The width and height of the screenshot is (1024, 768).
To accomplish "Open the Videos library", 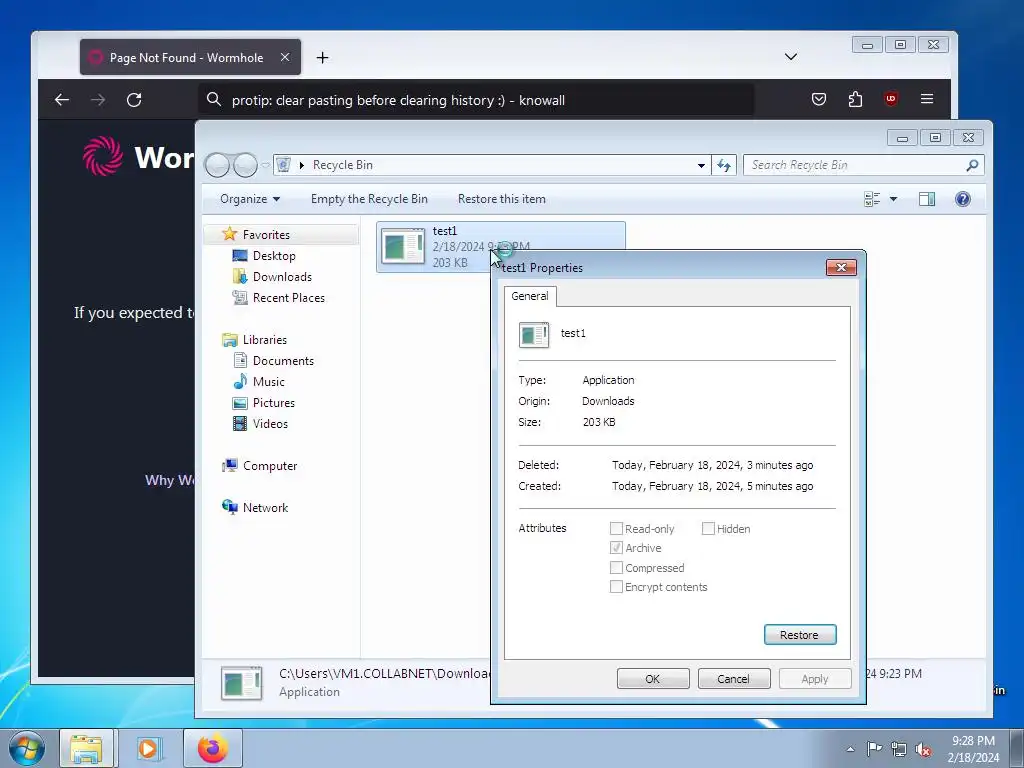I will coord(270,424).
